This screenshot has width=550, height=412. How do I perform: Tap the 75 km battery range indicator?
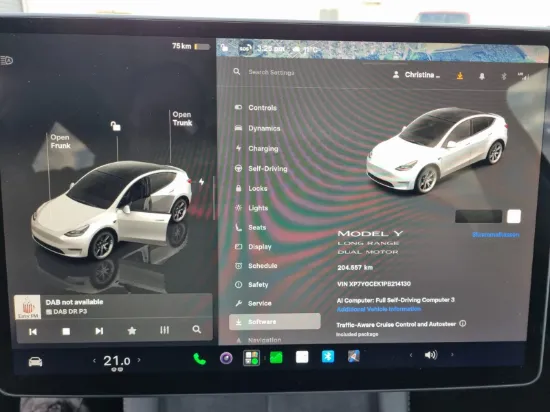click(191, 46)
